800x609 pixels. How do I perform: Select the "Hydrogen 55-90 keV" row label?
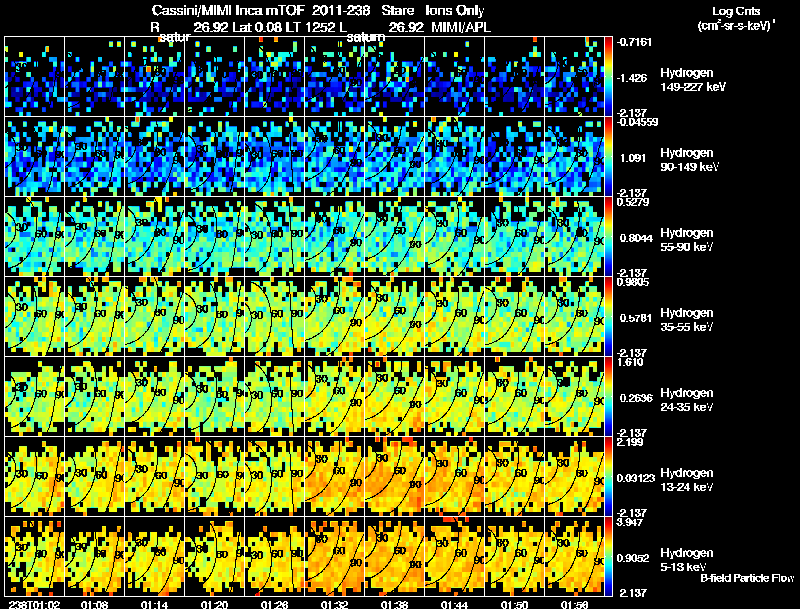[x=686, y=240]
